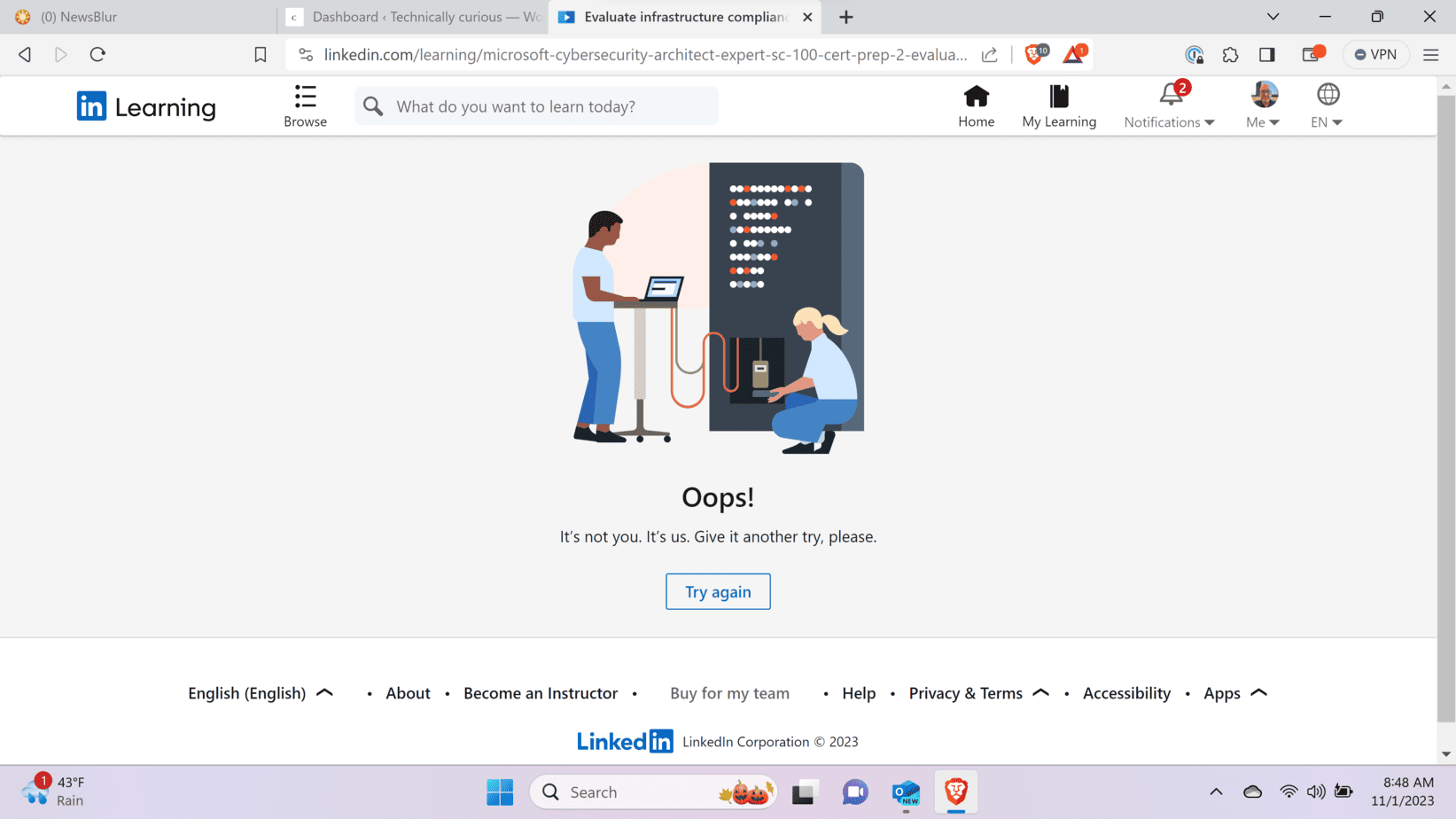Switch to the Dashboard Technically curious tab
The width and height of the screenshot is (1456, 819).
point(413,17)
